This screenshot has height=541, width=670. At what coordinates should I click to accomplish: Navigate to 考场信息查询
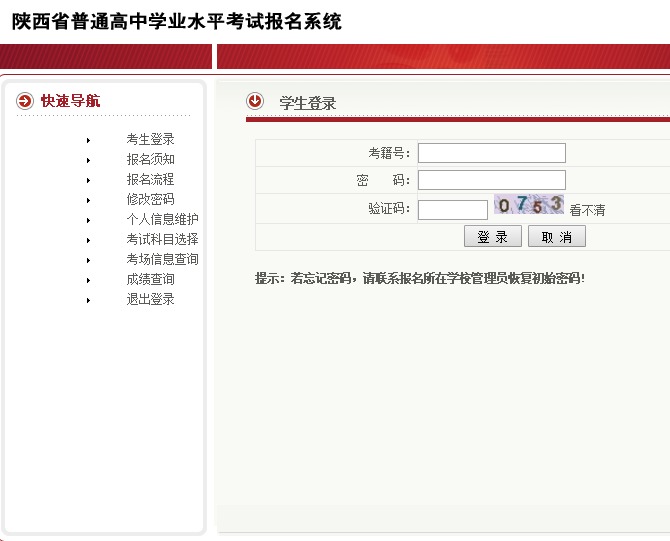coord(162,260)
